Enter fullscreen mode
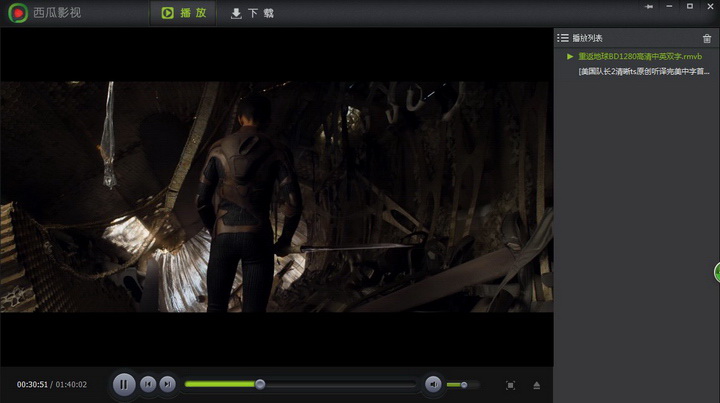Image resolution: width=720 pixels, height=403 pixels. [x=510, y=385]
